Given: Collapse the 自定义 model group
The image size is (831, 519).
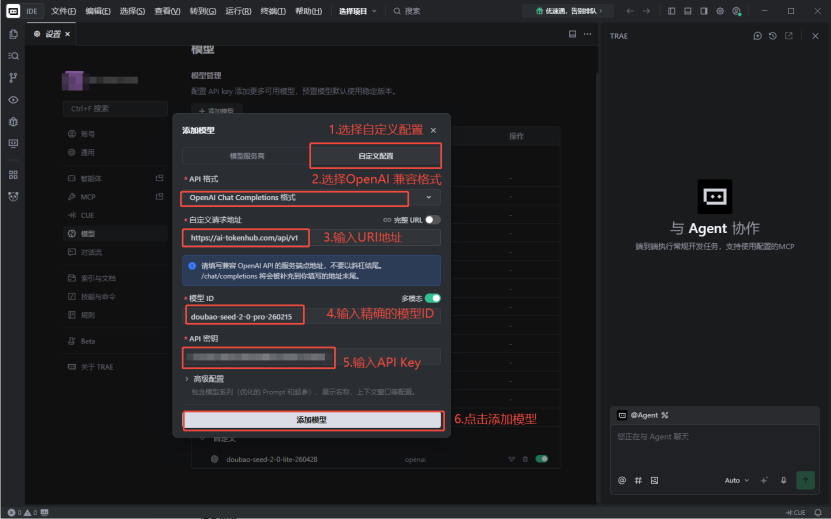Looking at the screenshot, I should 202,439.
